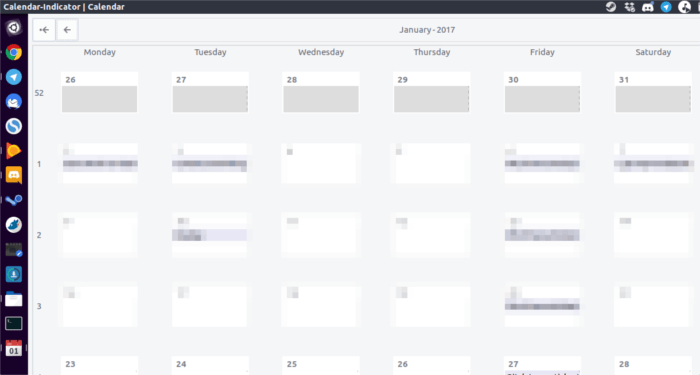Select the day cell for Friday 30
The image size is (700, 375).
coord(542,92)
